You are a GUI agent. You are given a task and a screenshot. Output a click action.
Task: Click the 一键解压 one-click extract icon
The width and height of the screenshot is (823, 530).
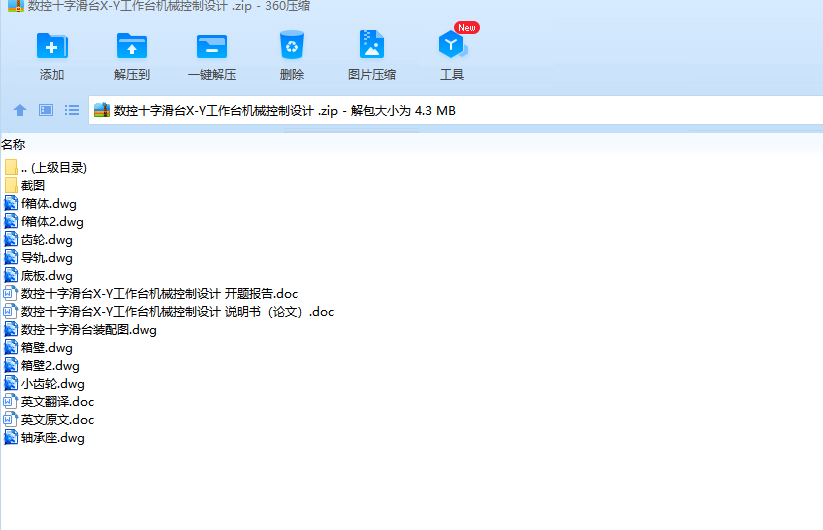pos(212,46)
